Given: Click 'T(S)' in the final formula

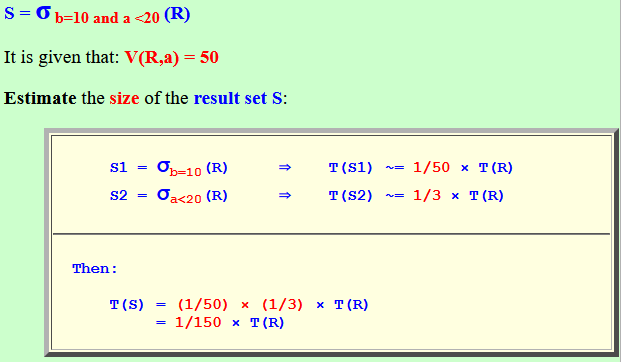Looking at the screenshot, I should pyautogui.click(x=127, y=305).
